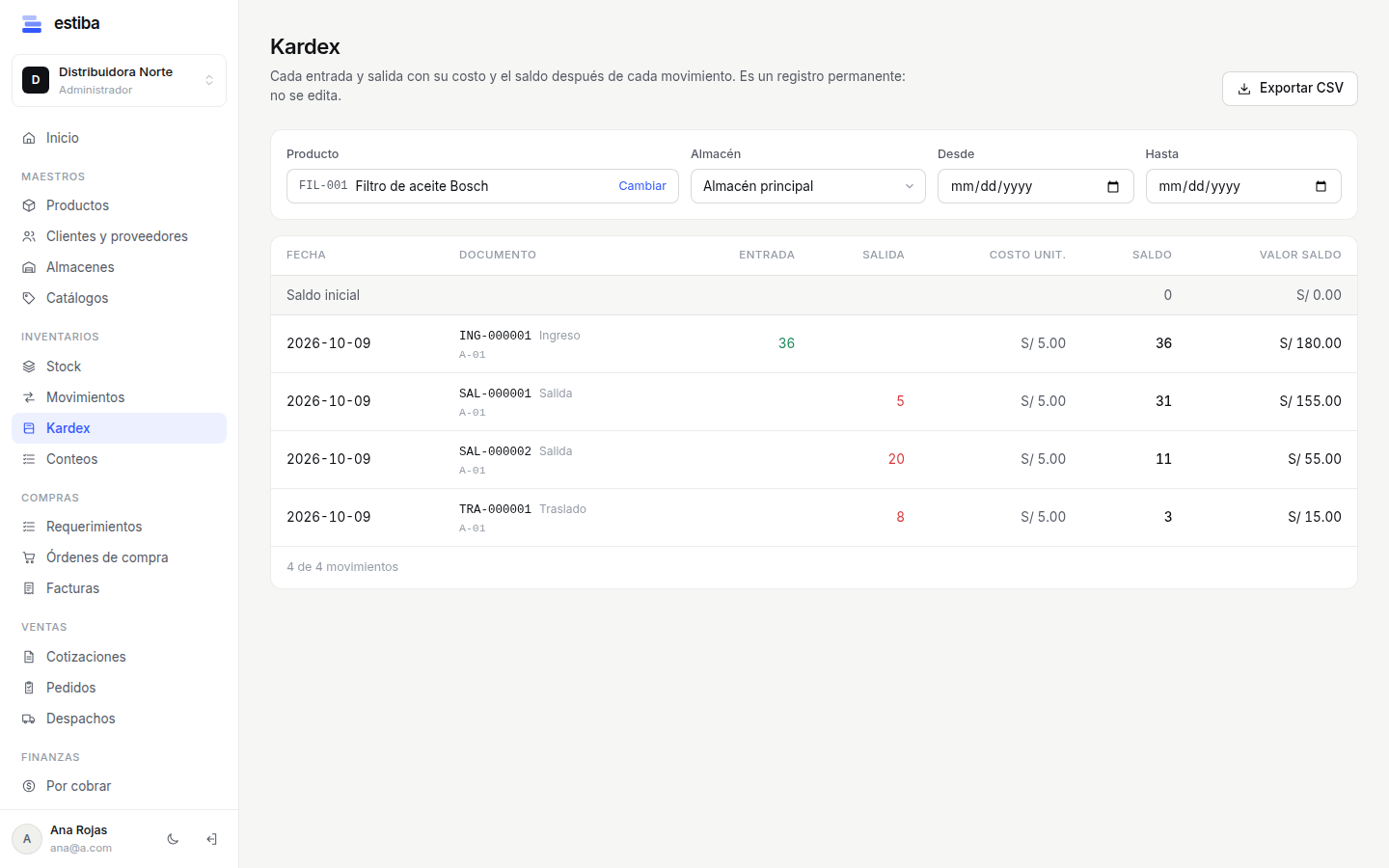Viewport: 1389px width, 868px height.
Task: Open document ING-000001
Action: coord(495,336)
